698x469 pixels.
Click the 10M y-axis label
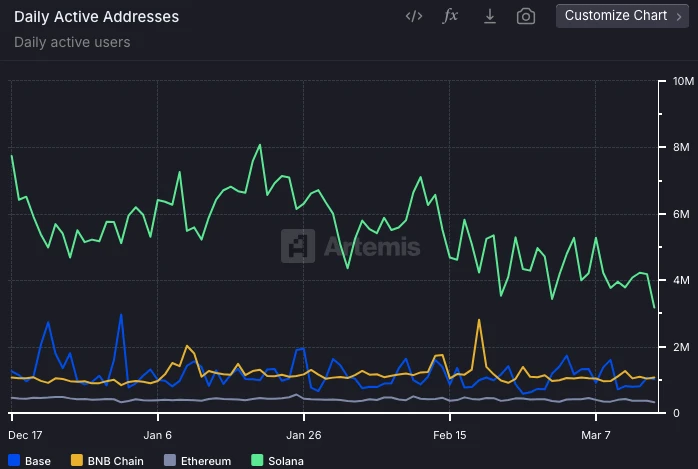click(684, 81)
